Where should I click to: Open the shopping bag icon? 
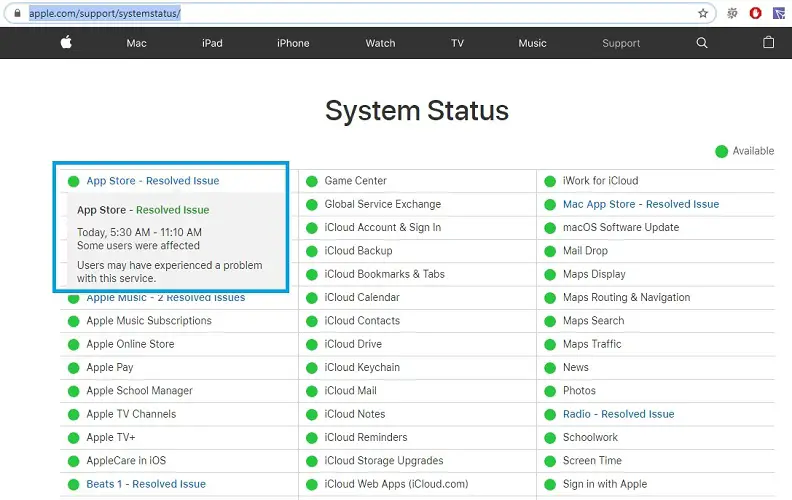[768, 43]
